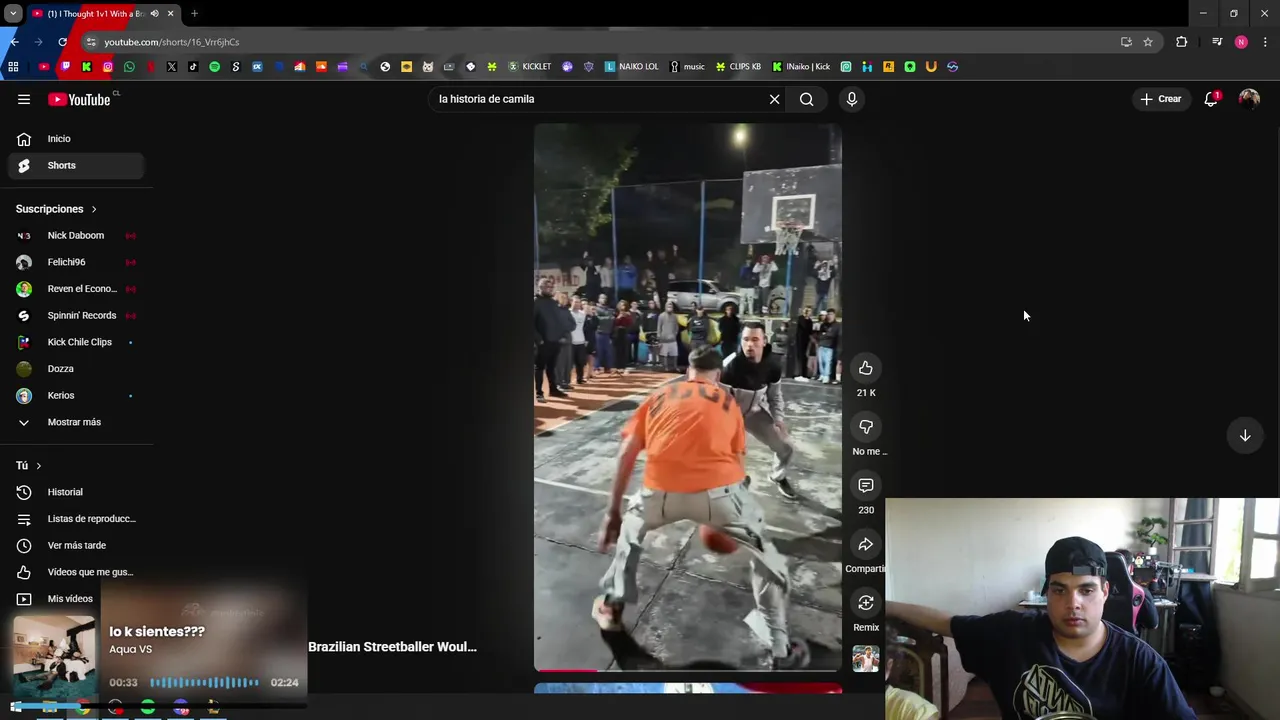The width and height of the screenshot is (1280, 720).
Task: Open the Spotify bookmark
Action: [x=214, y=67]
